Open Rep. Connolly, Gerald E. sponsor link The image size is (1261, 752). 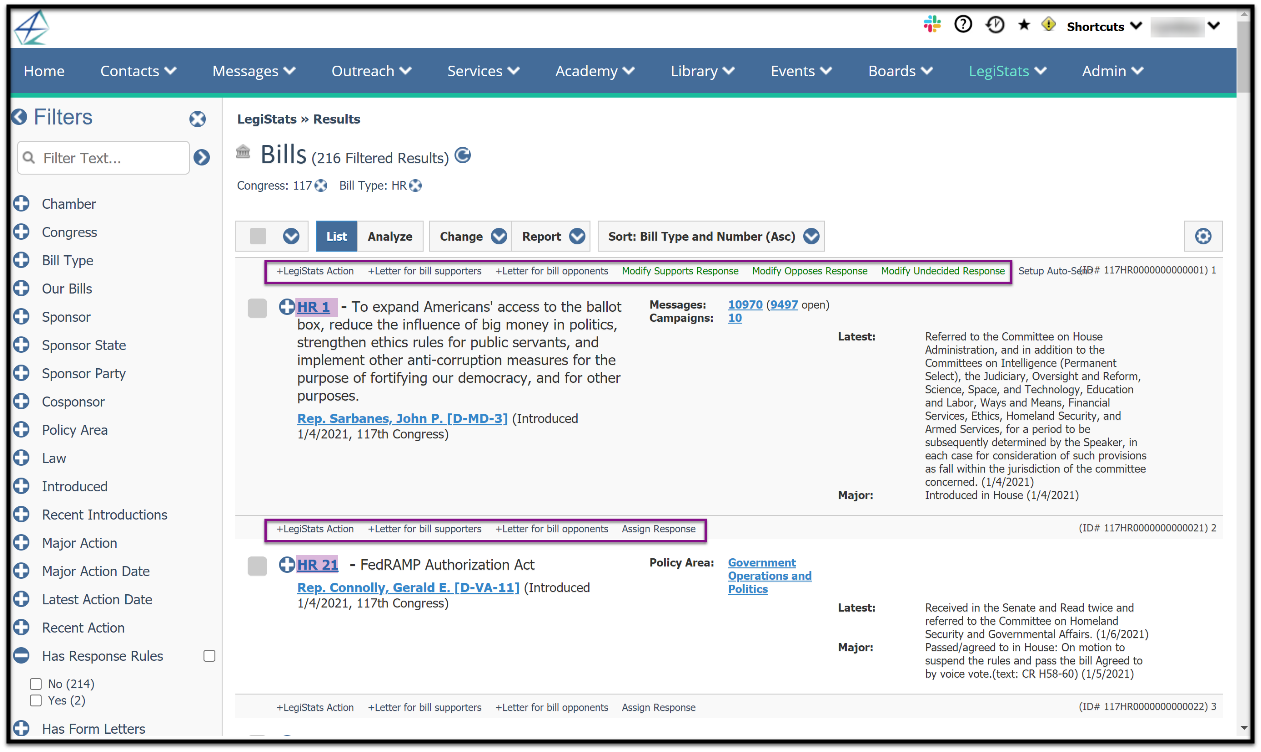click(x=408, y=587)
